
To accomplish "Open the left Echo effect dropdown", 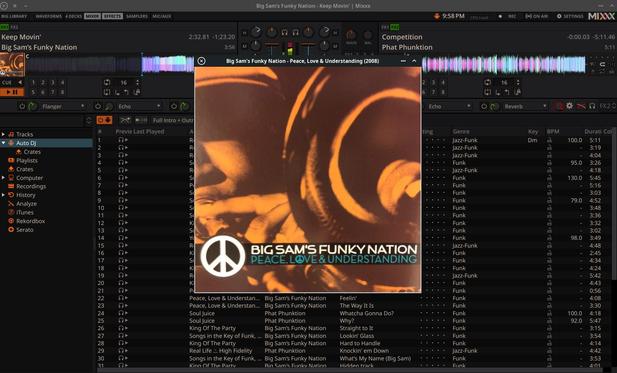I will coord(139,106).
